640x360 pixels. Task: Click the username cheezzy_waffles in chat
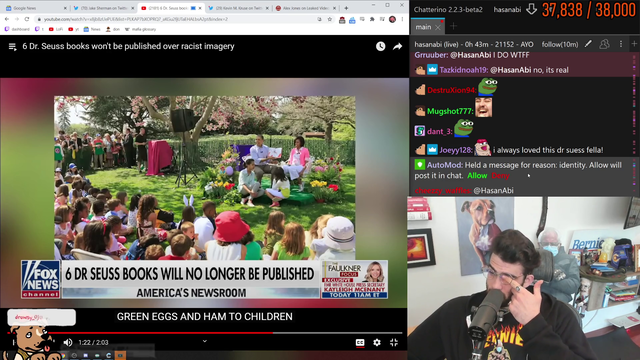442,191
